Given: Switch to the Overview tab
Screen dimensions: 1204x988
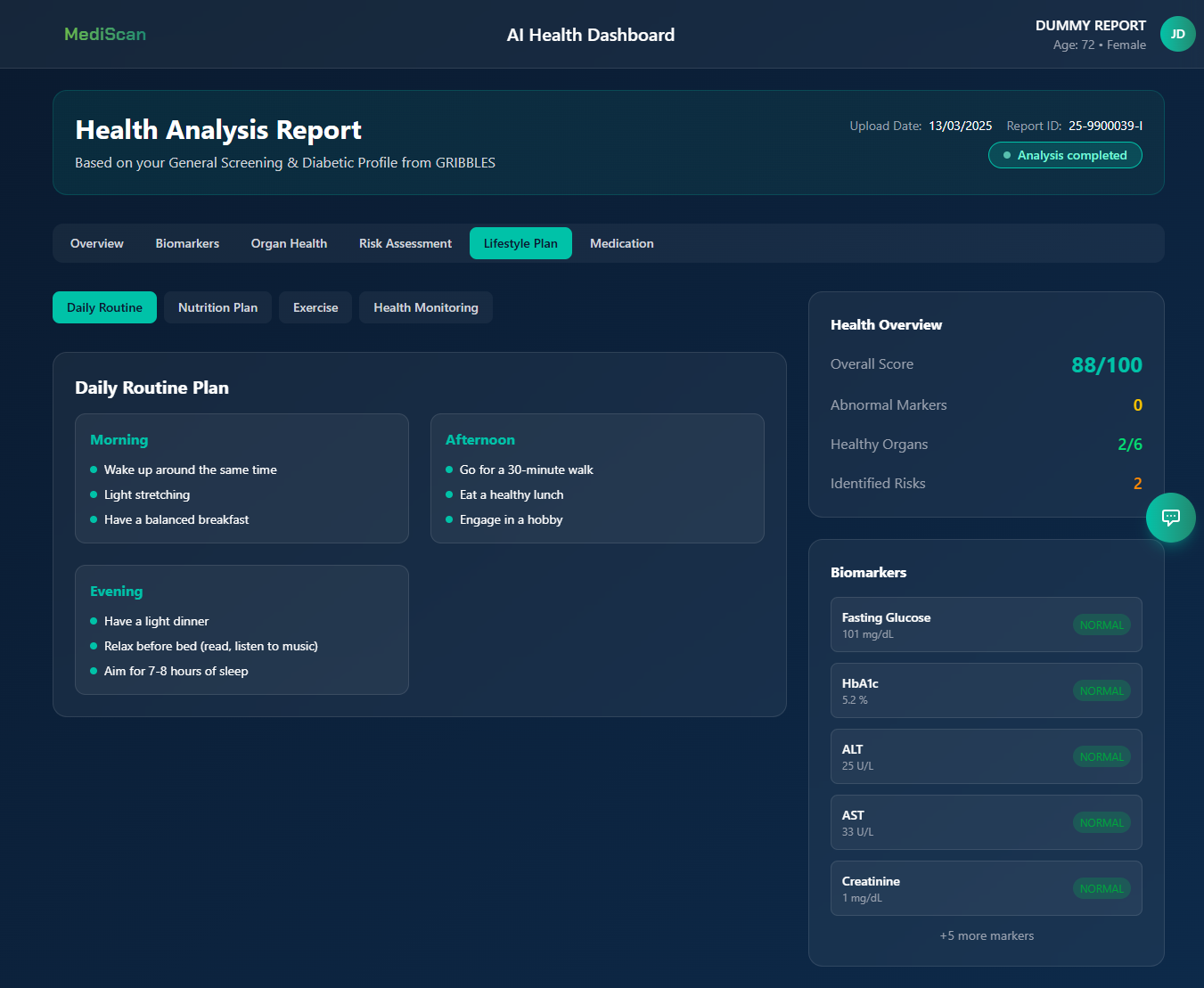Looking at the screenshot, I should point(97,243).
